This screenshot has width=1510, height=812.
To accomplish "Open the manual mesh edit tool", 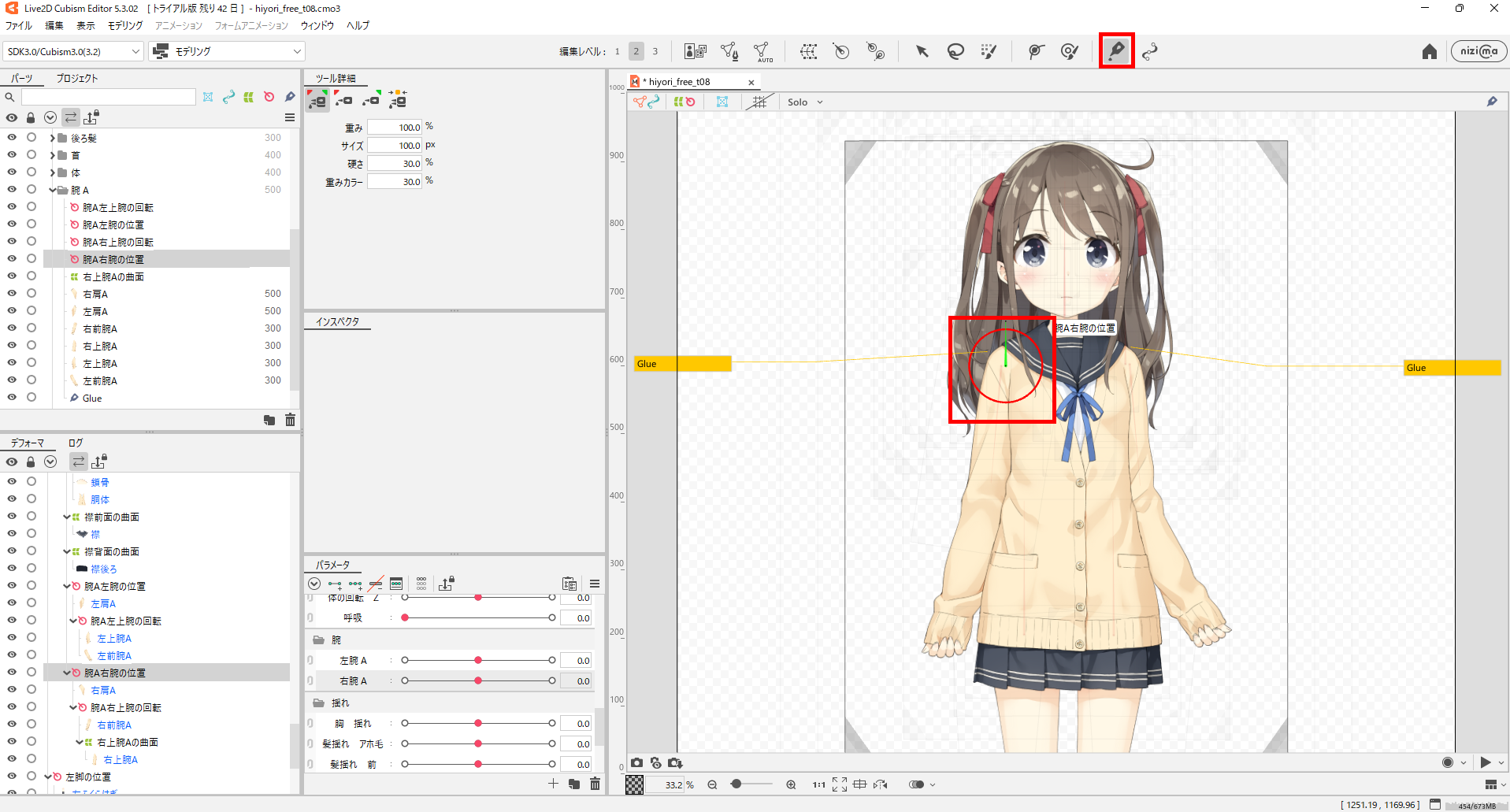I will (729, 52).
